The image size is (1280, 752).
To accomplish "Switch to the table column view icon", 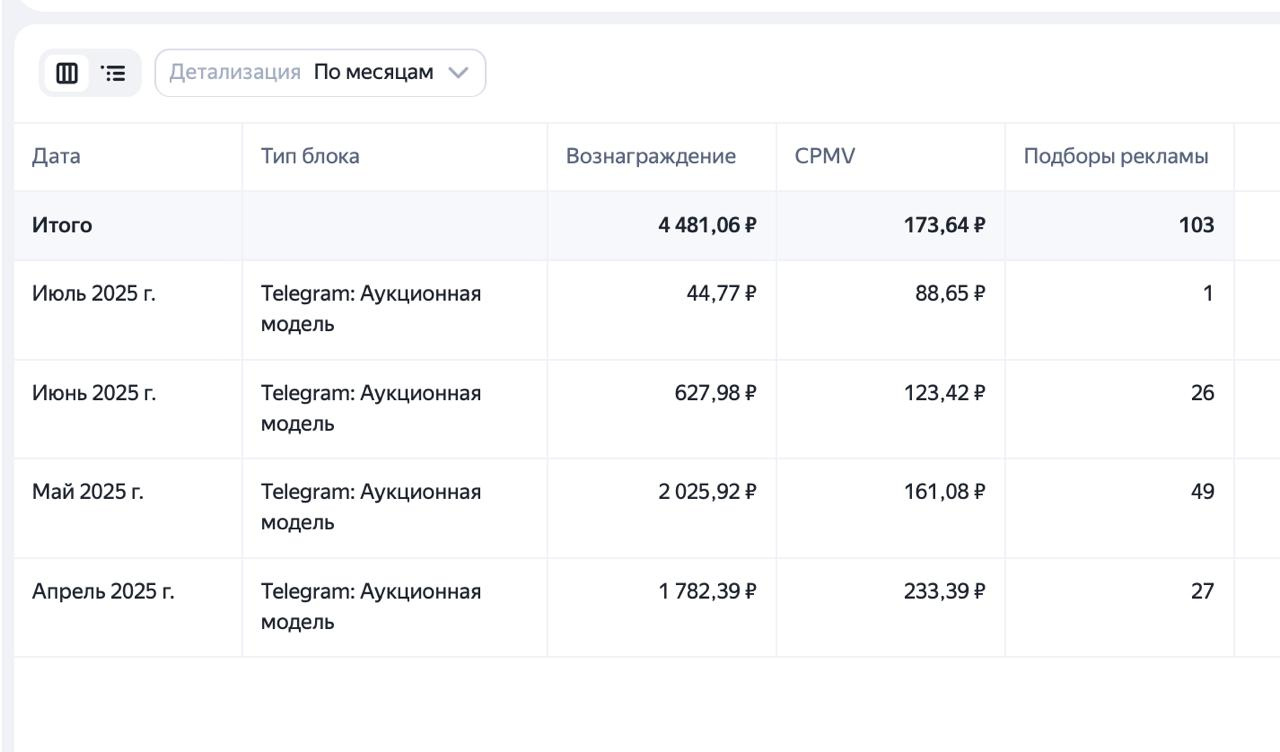I will point(67,73).
